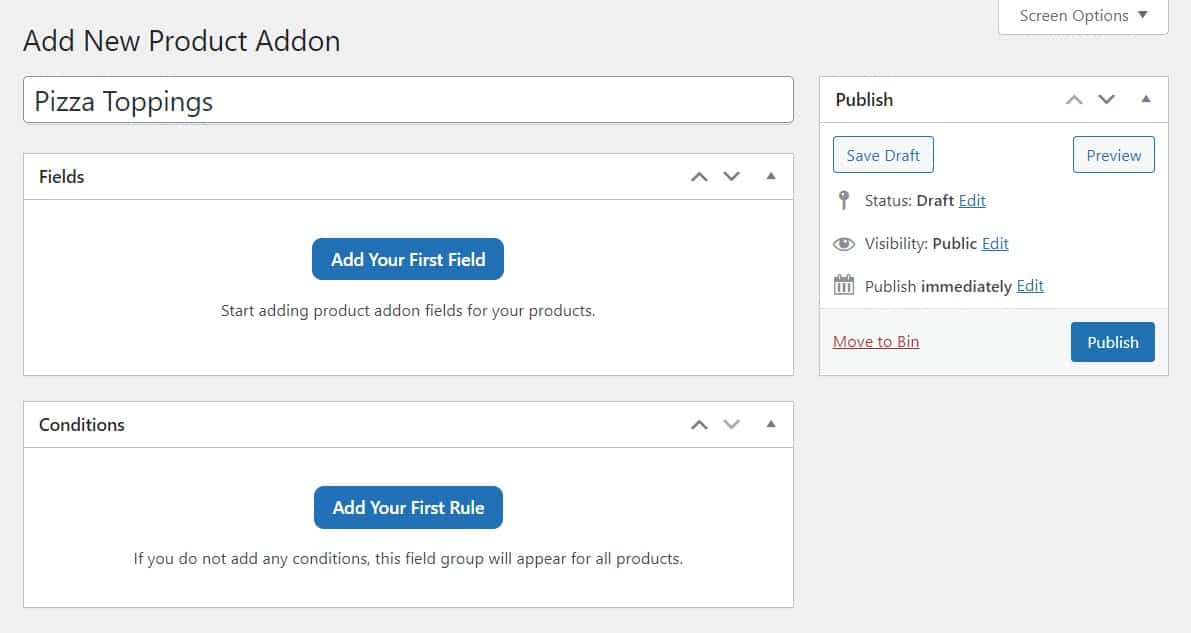Collapse the Fields panel triangle toggle
1191x633 pixels.
(x=770, y=176)
